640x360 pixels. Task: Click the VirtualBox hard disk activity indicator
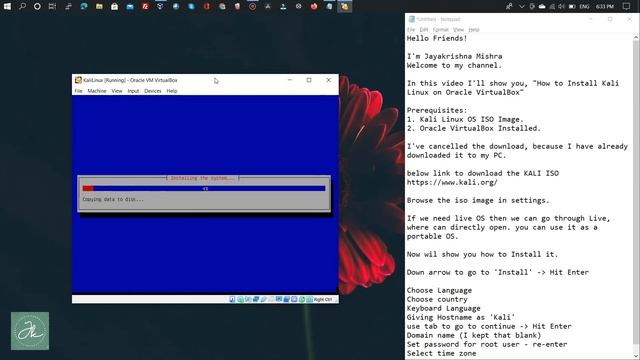[232, 299]
